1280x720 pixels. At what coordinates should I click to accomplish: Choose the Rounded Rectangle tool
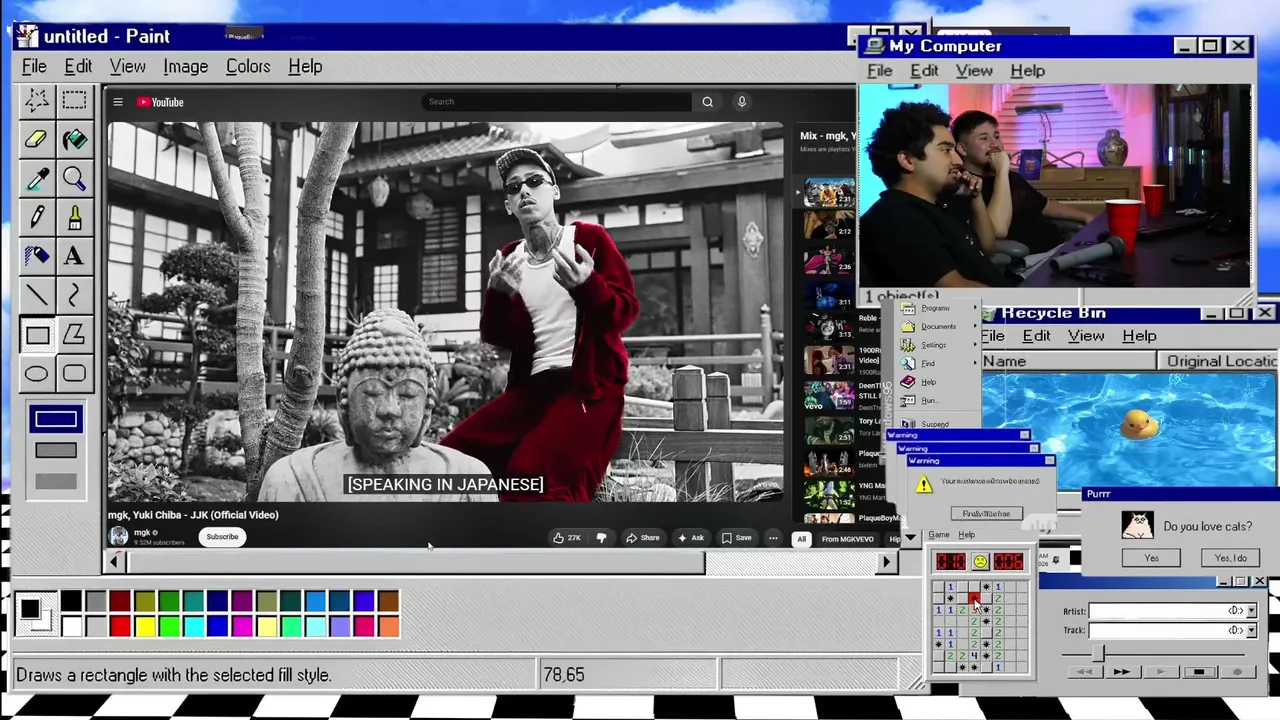click(x=74, y=374)
